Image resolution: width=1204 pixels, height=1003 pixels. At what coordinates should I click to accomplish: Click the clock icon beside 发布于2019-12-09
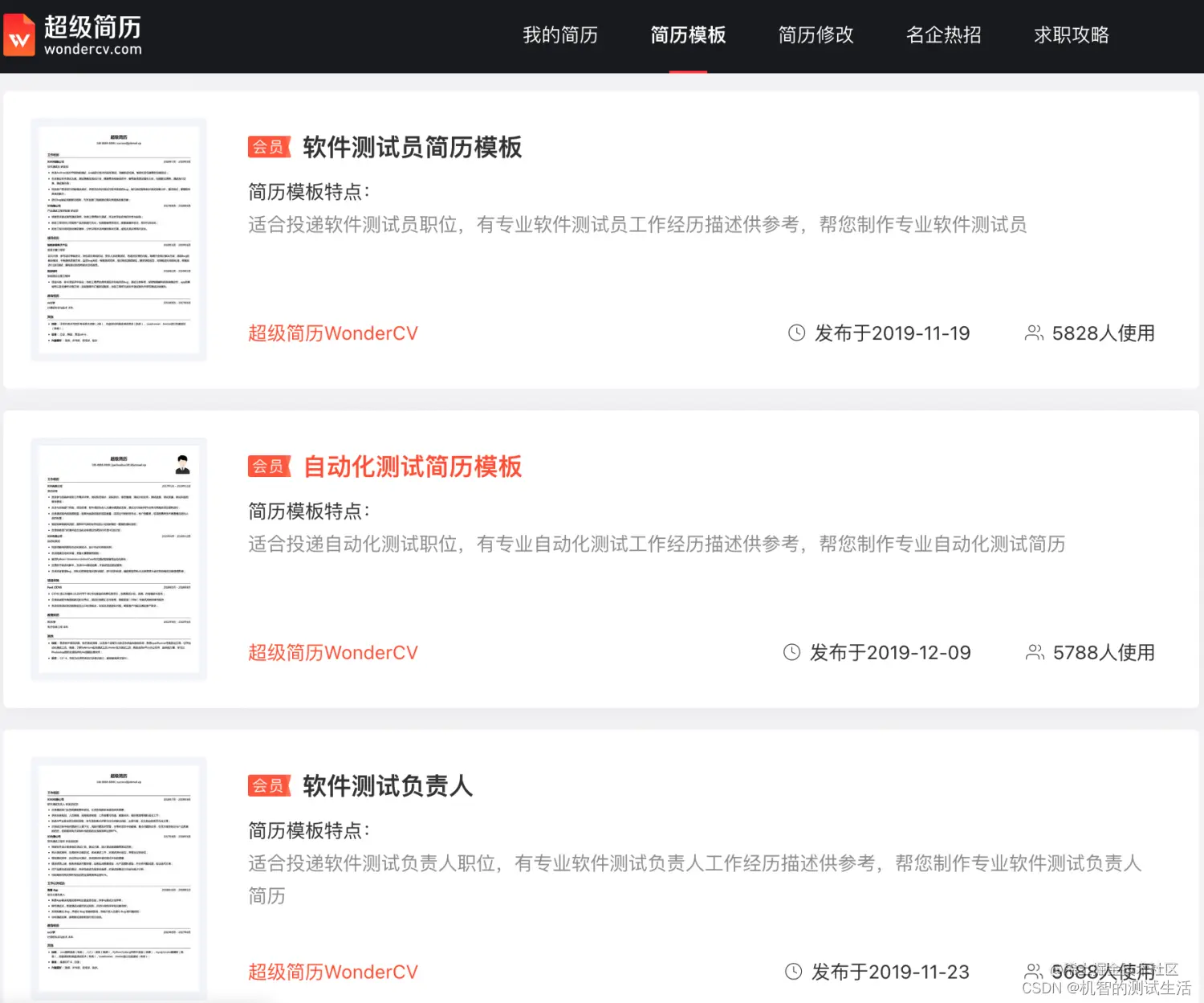click(x=791, y=653)
